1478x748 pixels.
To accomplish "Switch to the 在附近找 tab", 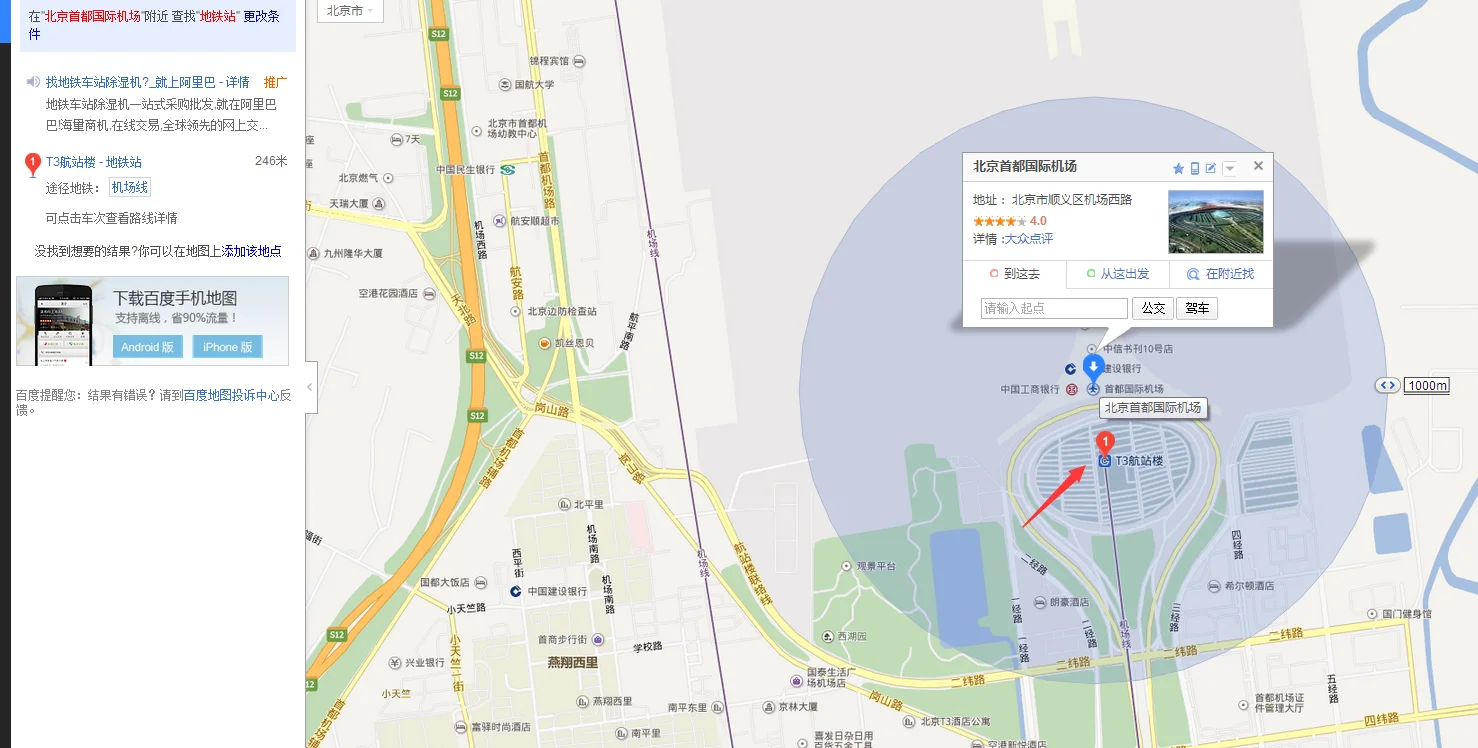I will pos(1221,274).
